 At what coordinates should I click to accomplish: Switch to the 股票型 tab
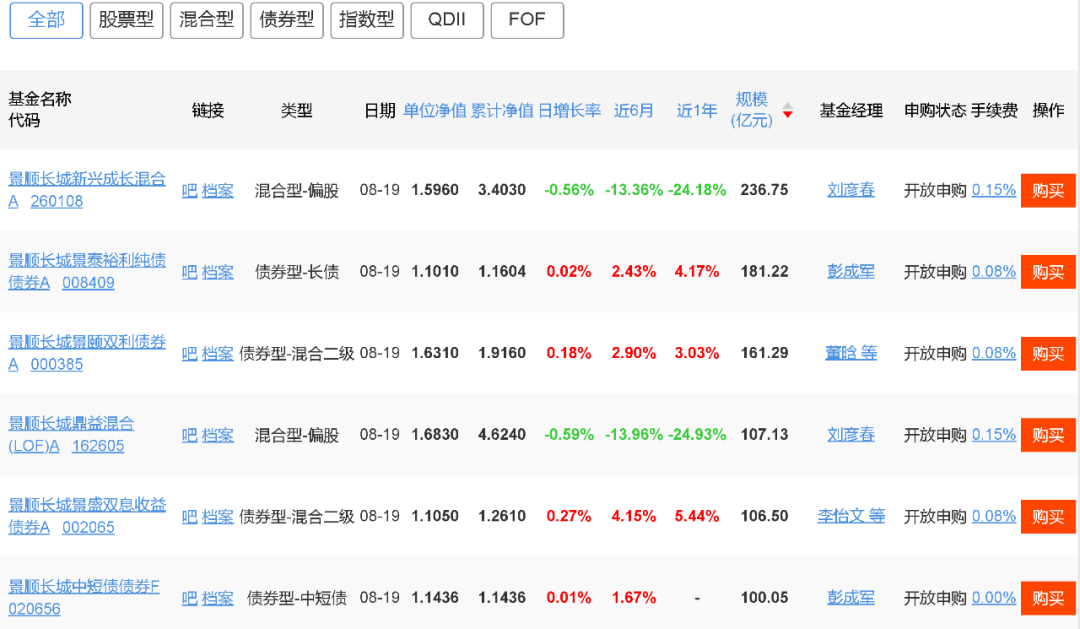coord(127,20)
